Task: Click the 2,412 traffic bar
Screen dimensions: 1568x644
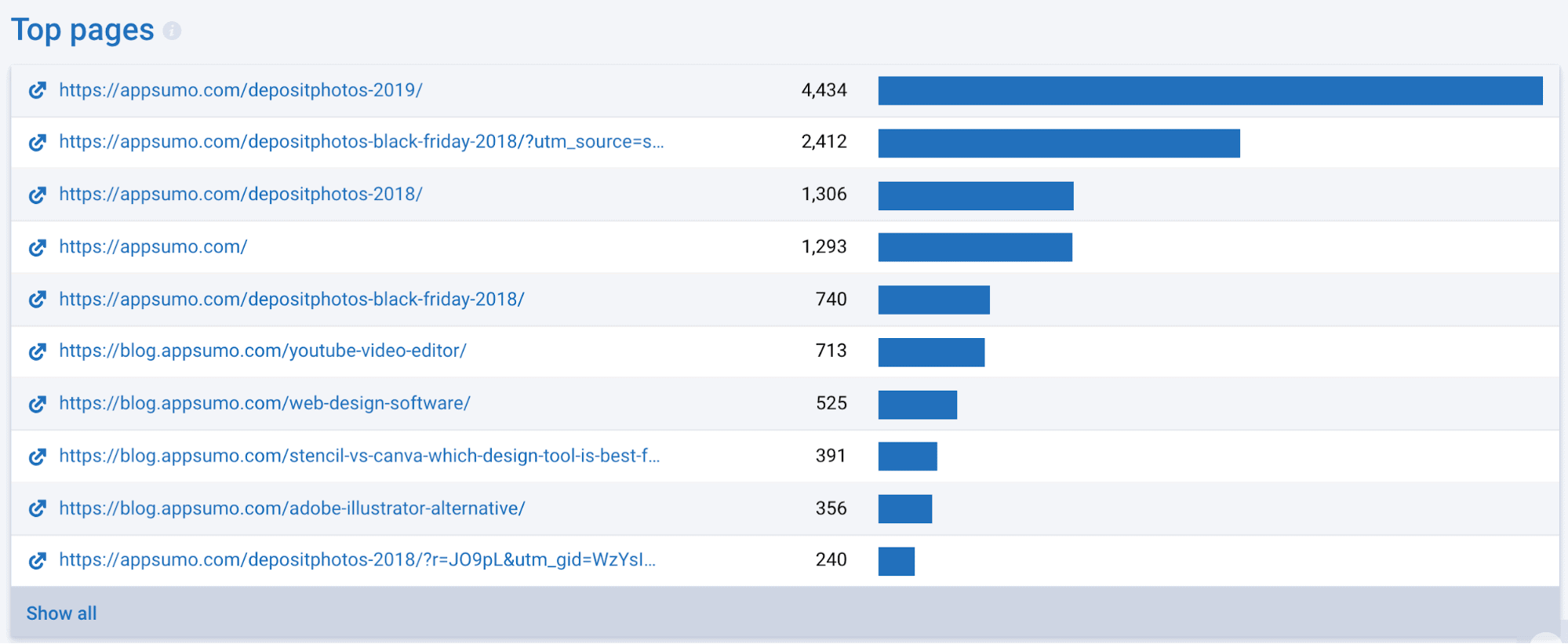Action: pyautogui.click(x=1059, y=143)
